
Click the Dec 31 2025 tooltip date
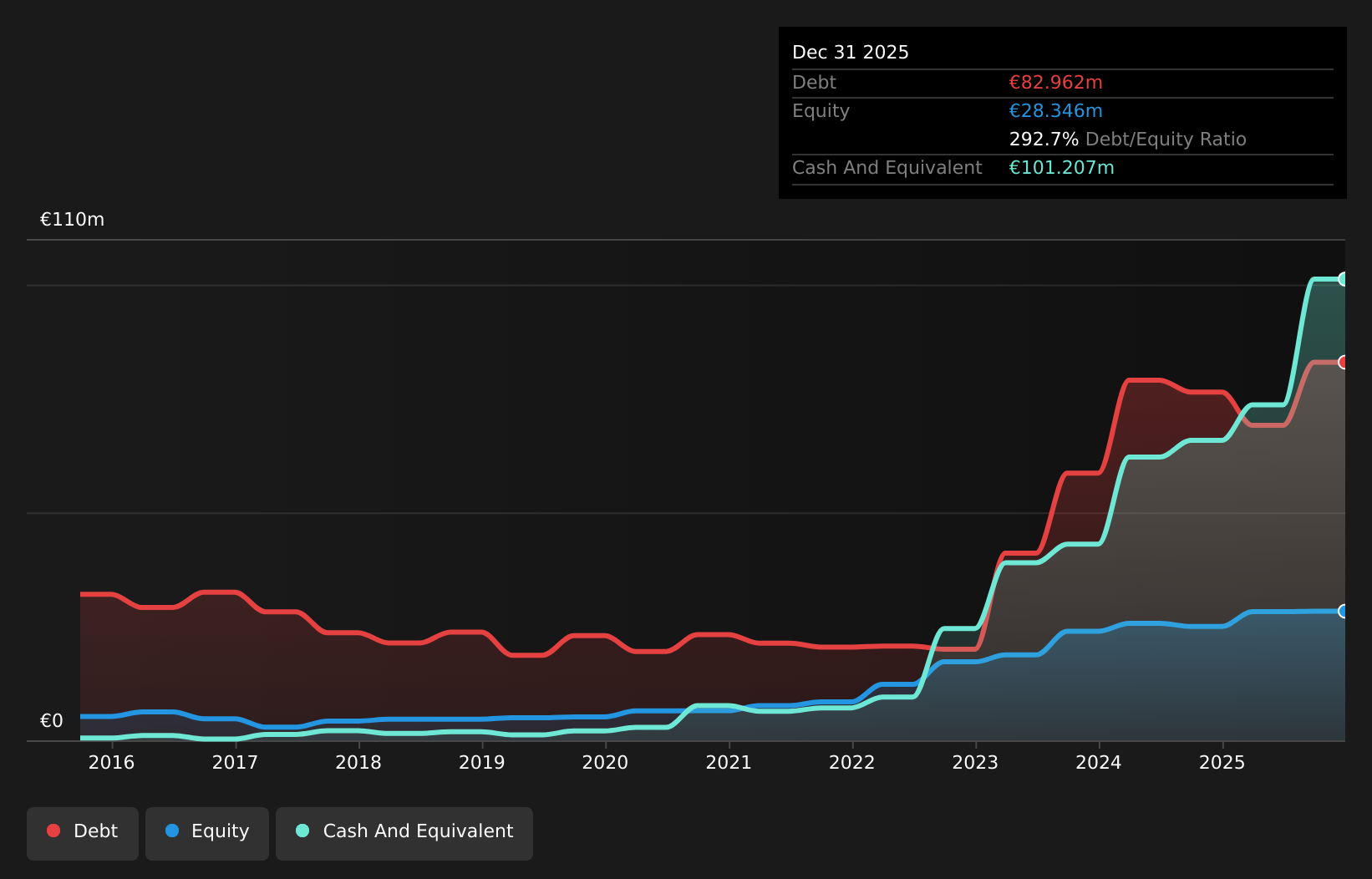(x=850, y=53)
